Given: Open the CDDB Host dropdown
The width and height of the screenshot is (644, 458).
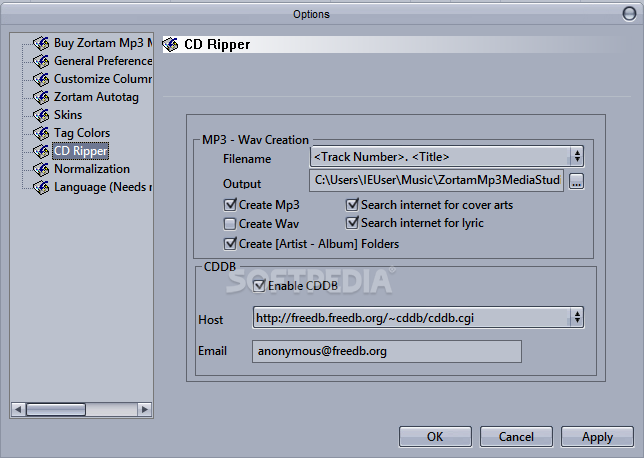Looking at the screenshot, I should (577, 317).
